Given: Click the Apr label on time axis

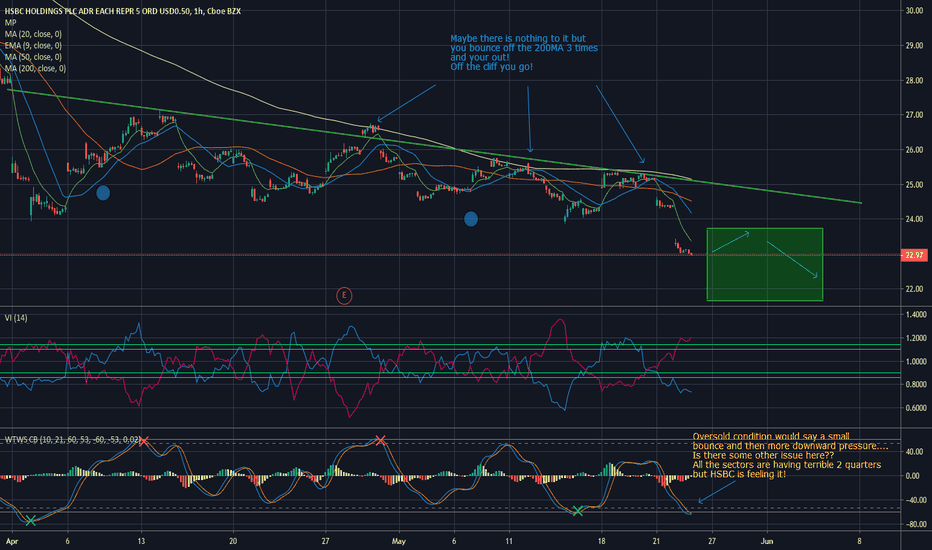Looking at the screenshot, I should click(x=12, y=541).
